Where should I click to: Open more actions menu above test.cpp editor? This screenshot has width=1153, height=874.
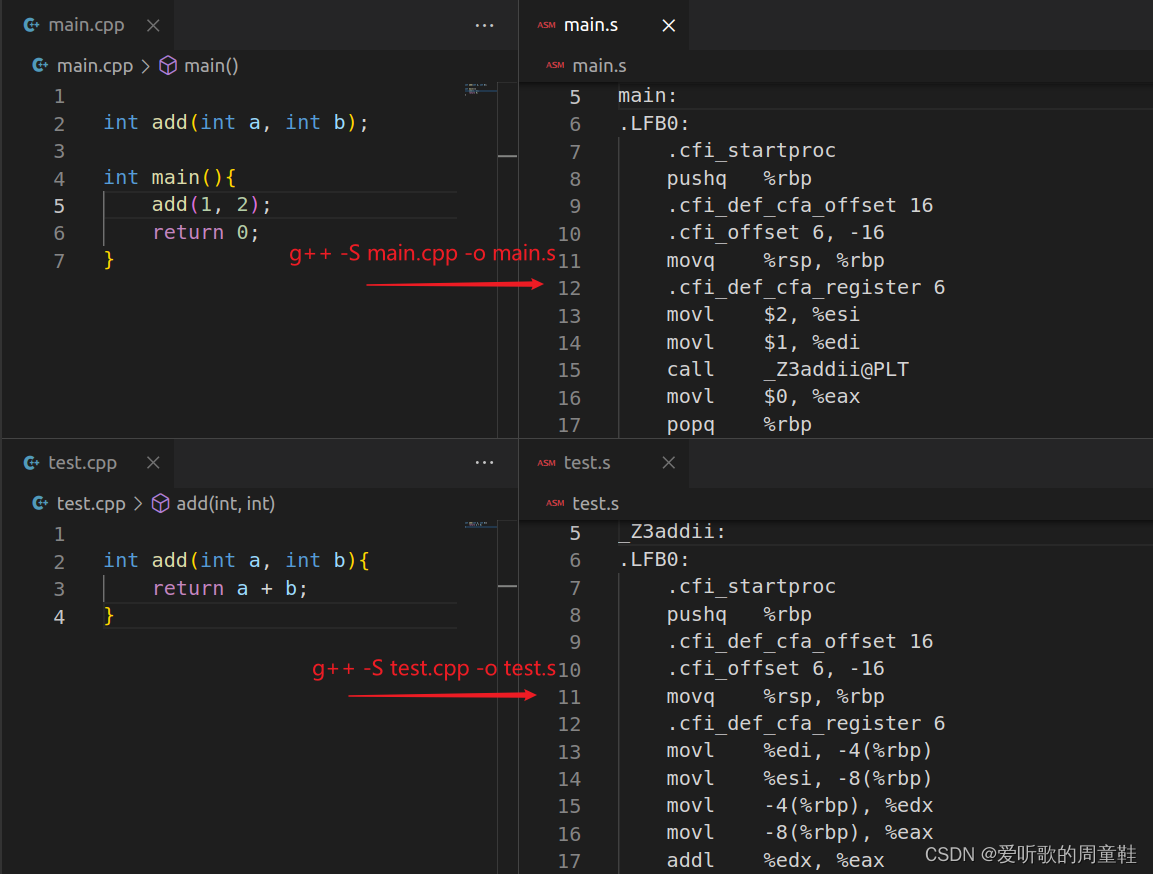coord(485,462)
